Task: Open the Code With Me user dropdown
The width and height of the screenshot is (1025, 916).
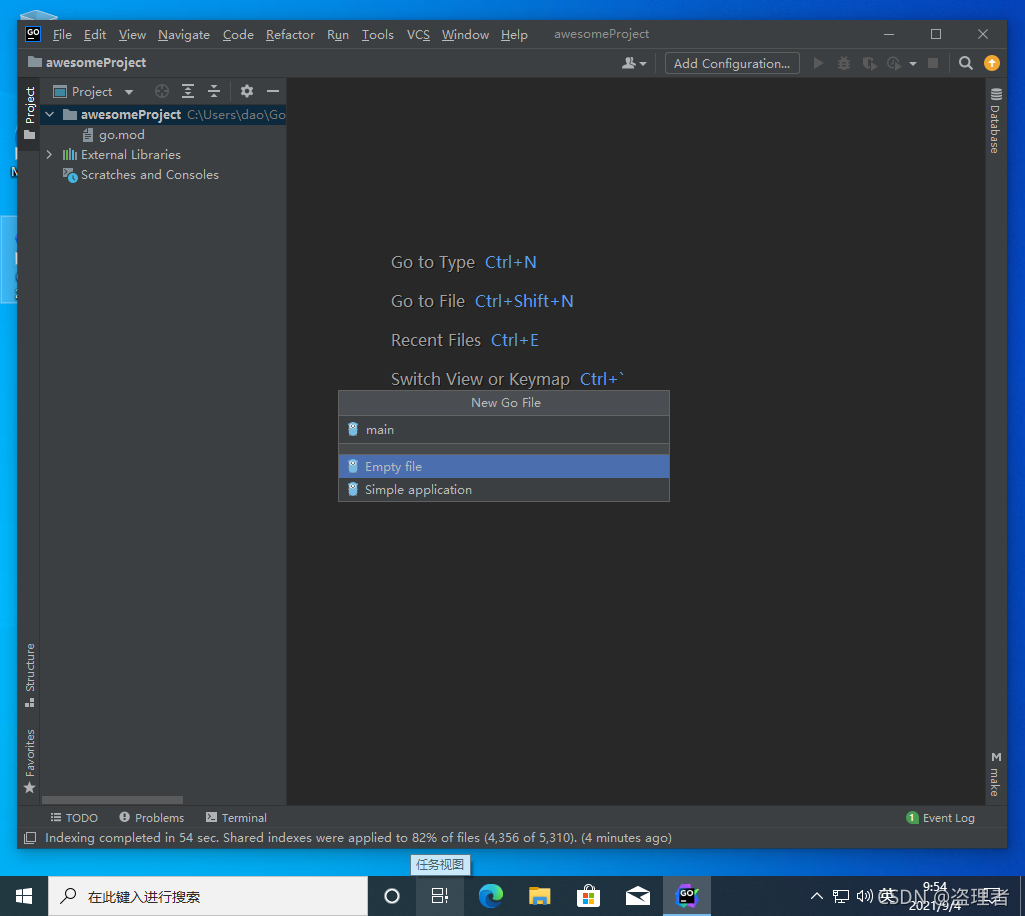Action: 633,63
